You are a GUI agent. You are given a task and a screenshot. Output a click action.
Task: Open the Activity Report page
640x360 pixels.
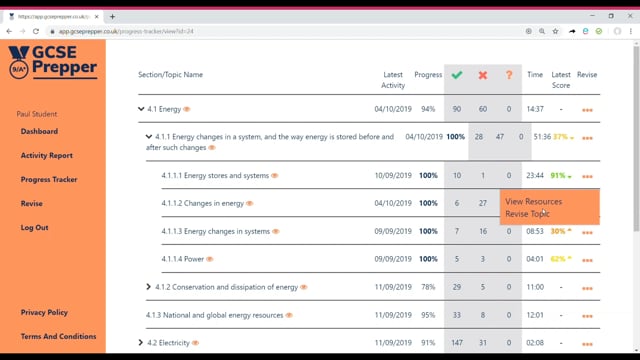pyautogui.click(x=47, y=156)
